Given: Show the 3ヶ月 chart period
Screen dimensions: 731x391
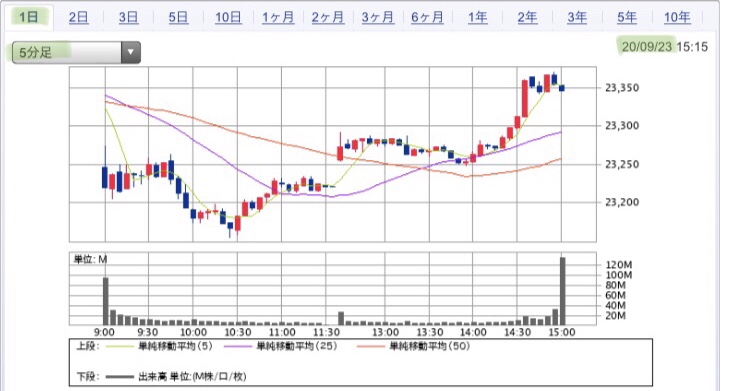Looking at the screenshot, I should point(378,18).
